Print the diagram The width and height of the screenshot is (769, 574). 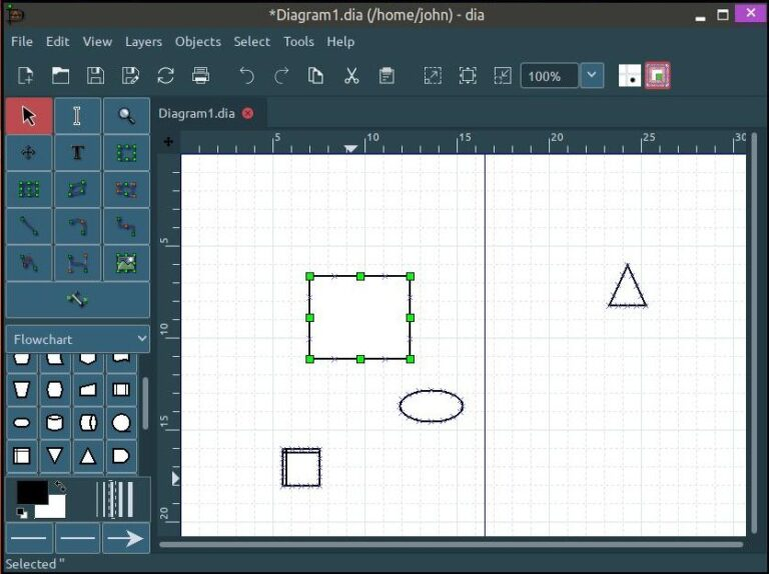(x=201, y=76)
